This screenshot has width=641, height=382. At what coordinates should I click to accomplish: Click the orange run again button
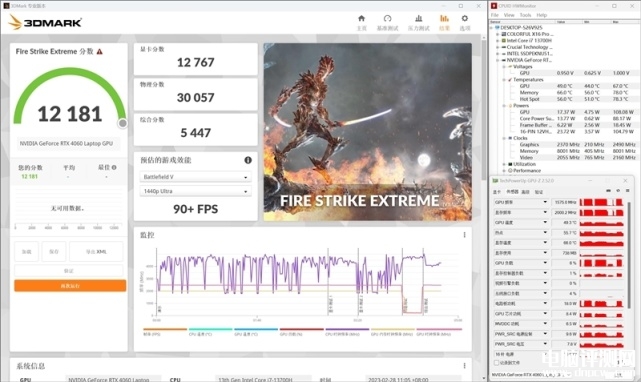(x=70, y=285)
